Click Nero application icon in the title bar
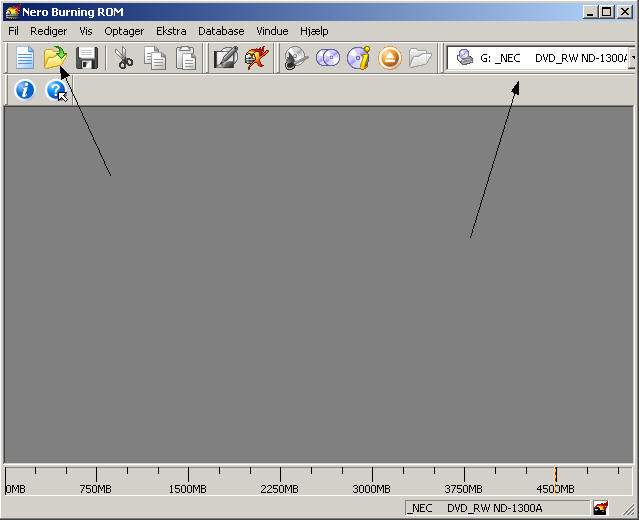The image size is (639, 520). pos(12,12)
